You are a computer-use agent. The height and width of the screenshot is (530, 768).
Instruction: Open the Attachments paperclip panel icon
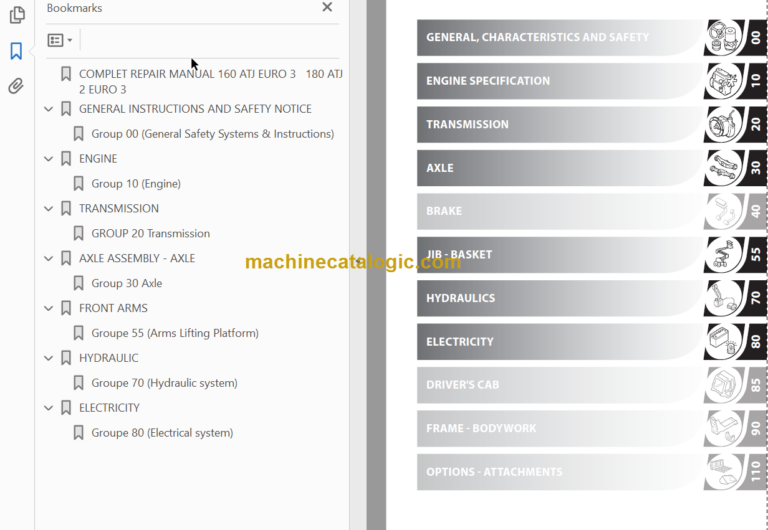[x=16, y=86]
